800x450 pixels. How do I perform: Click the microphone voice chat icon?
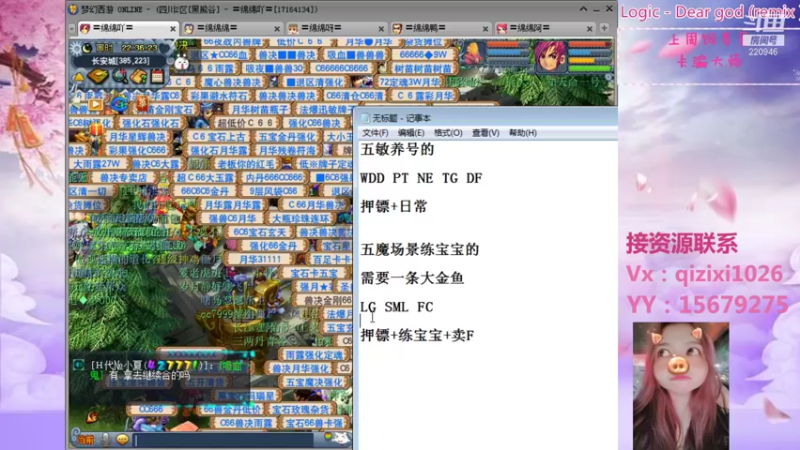point(106,439)
